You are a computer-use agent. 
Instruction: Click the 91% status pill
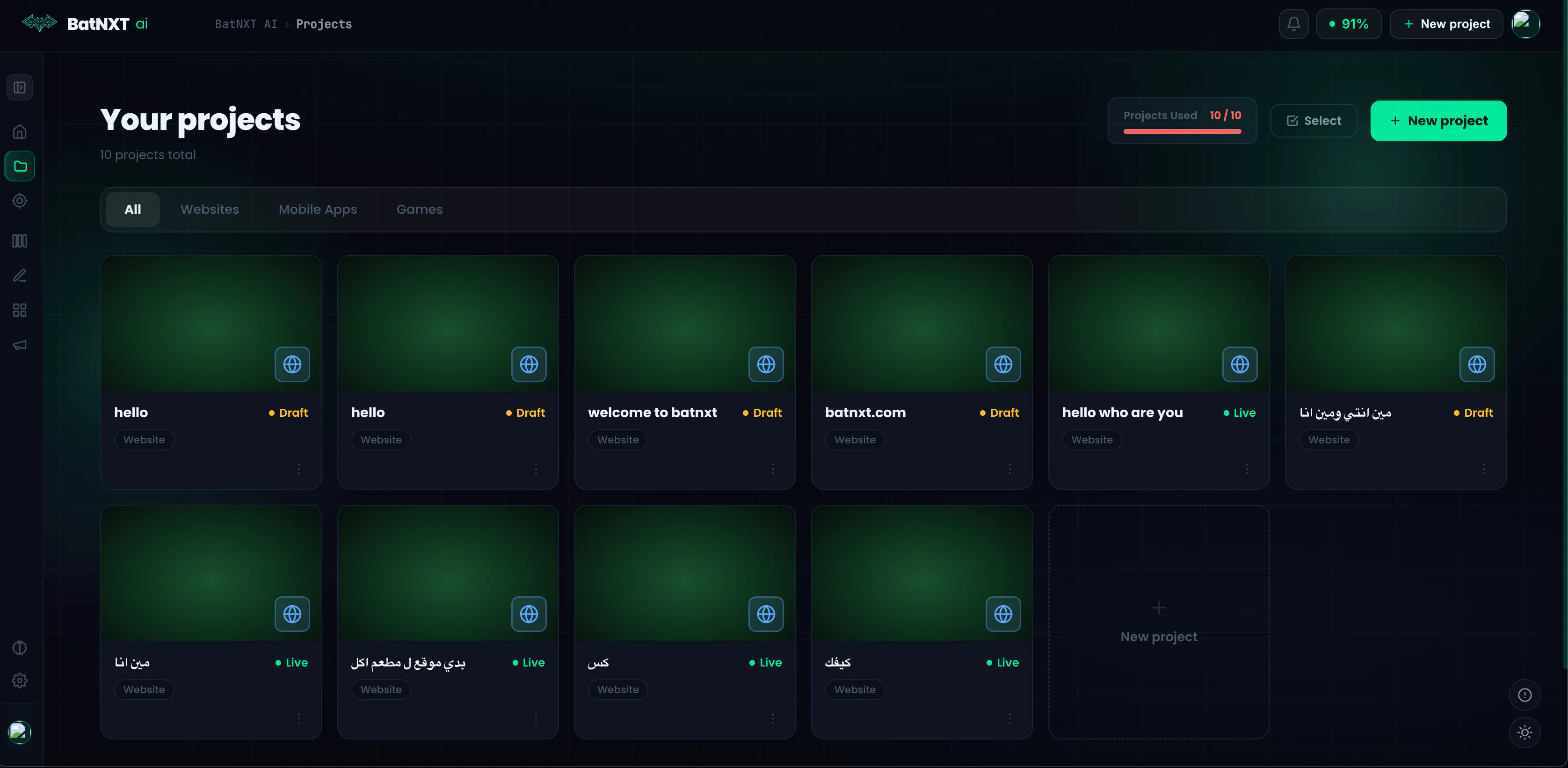point(1349,24)
